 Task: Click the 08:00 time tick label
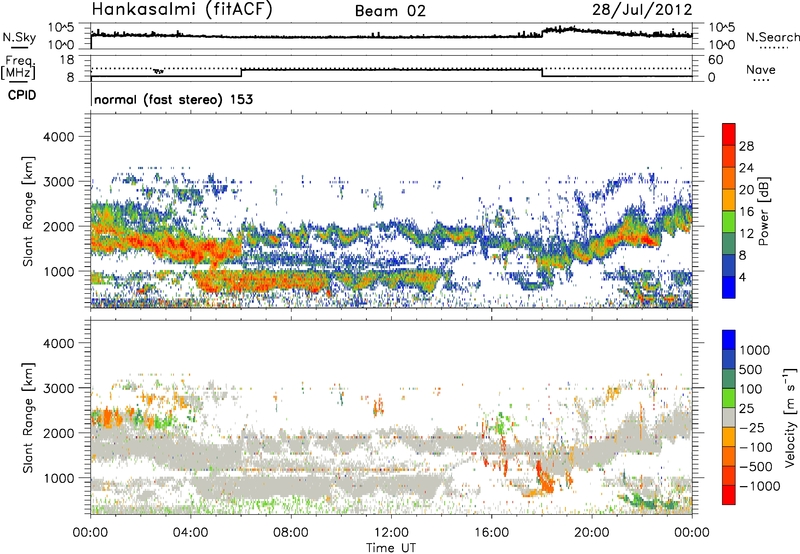tap(291, 533)
